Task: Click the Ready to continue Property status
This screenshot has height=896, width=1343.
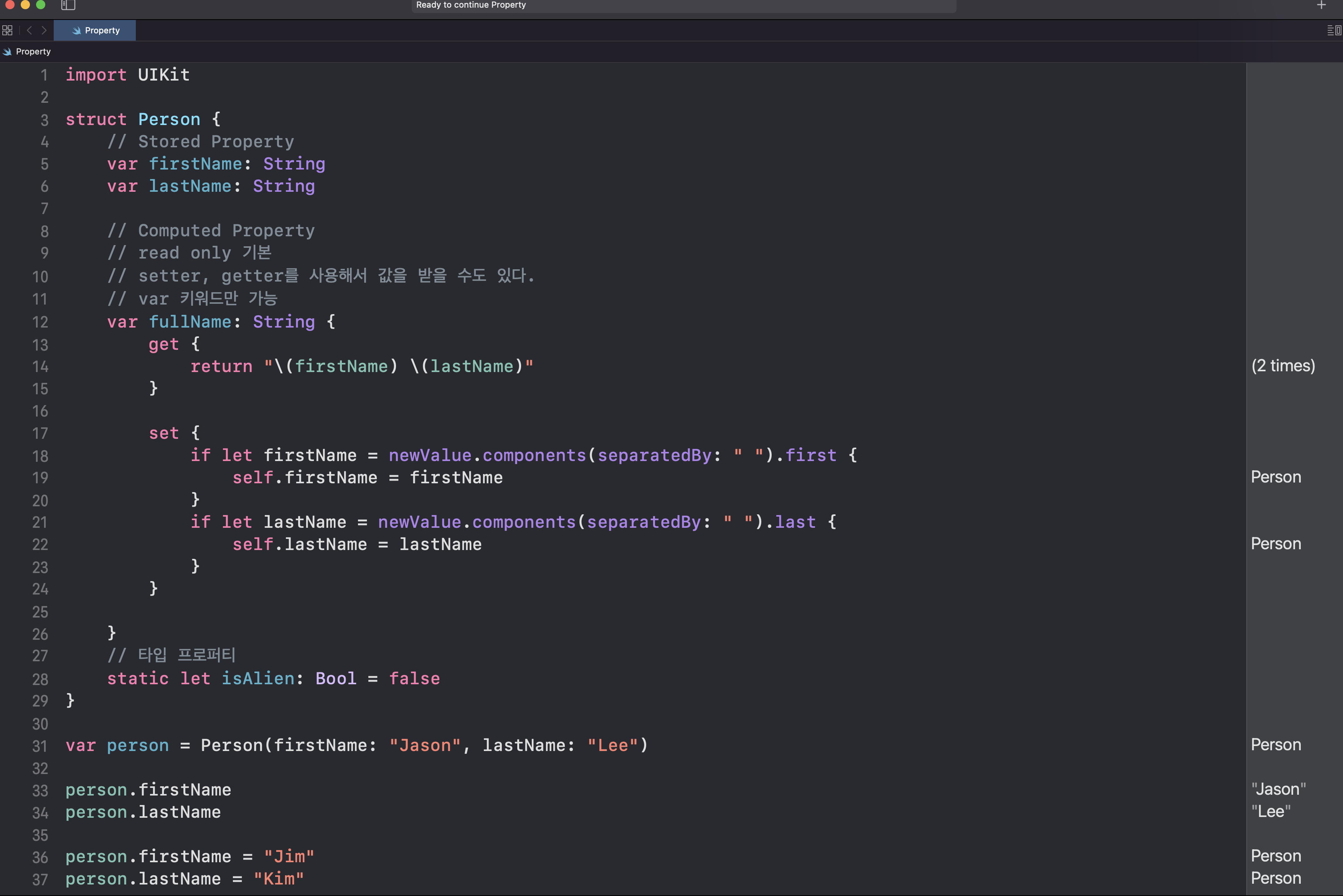Action: point(471,5)
